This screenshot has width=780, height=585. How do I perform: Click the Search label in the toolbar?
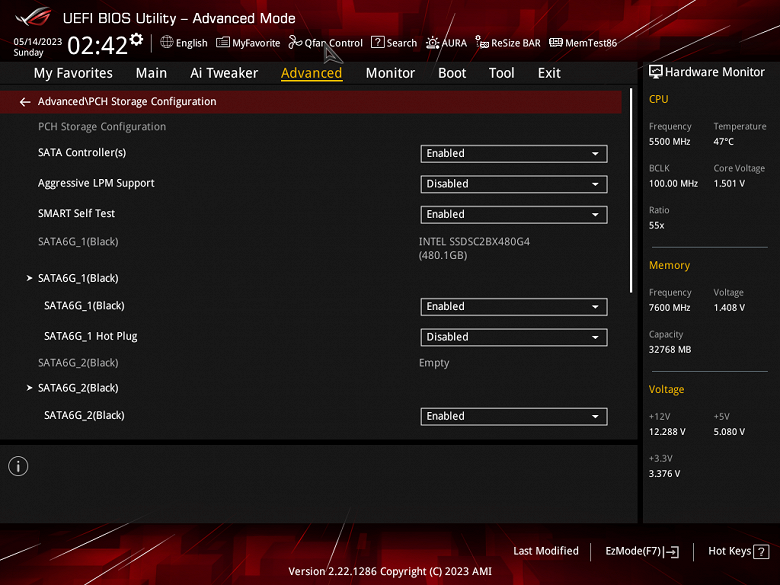401,43
